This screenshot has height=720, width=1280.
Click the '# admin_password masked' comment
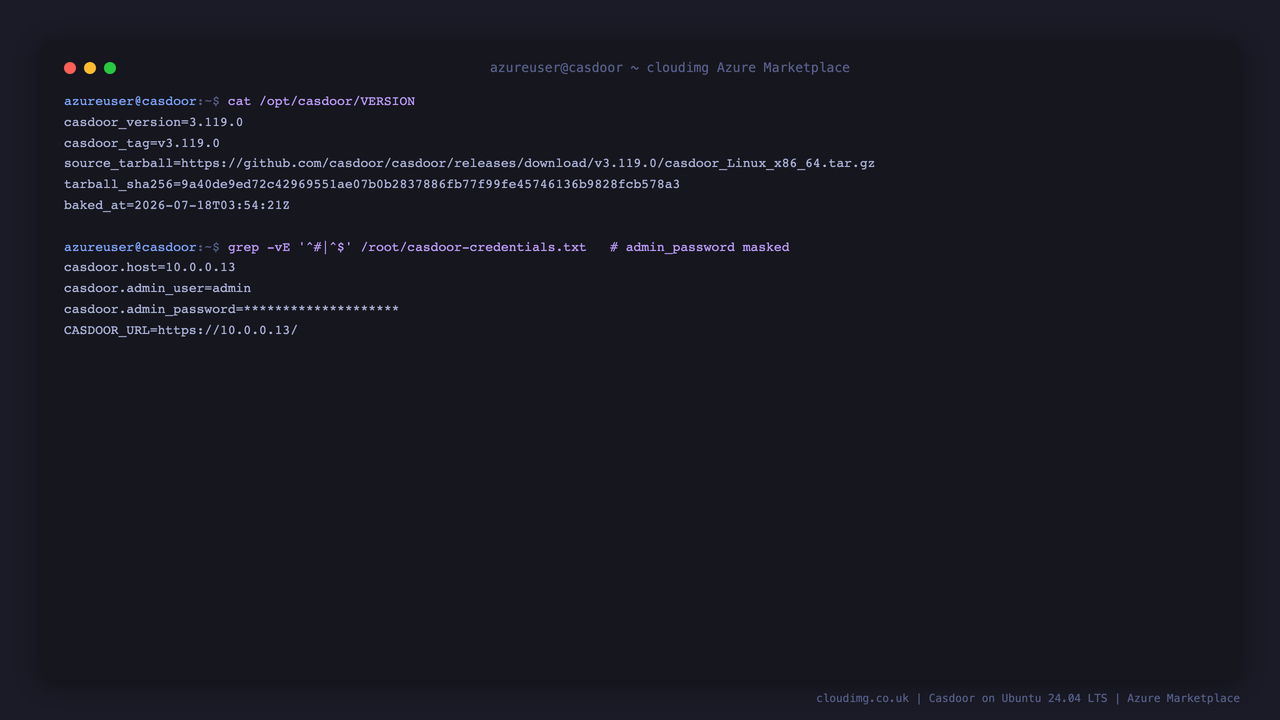pos(699,247)
